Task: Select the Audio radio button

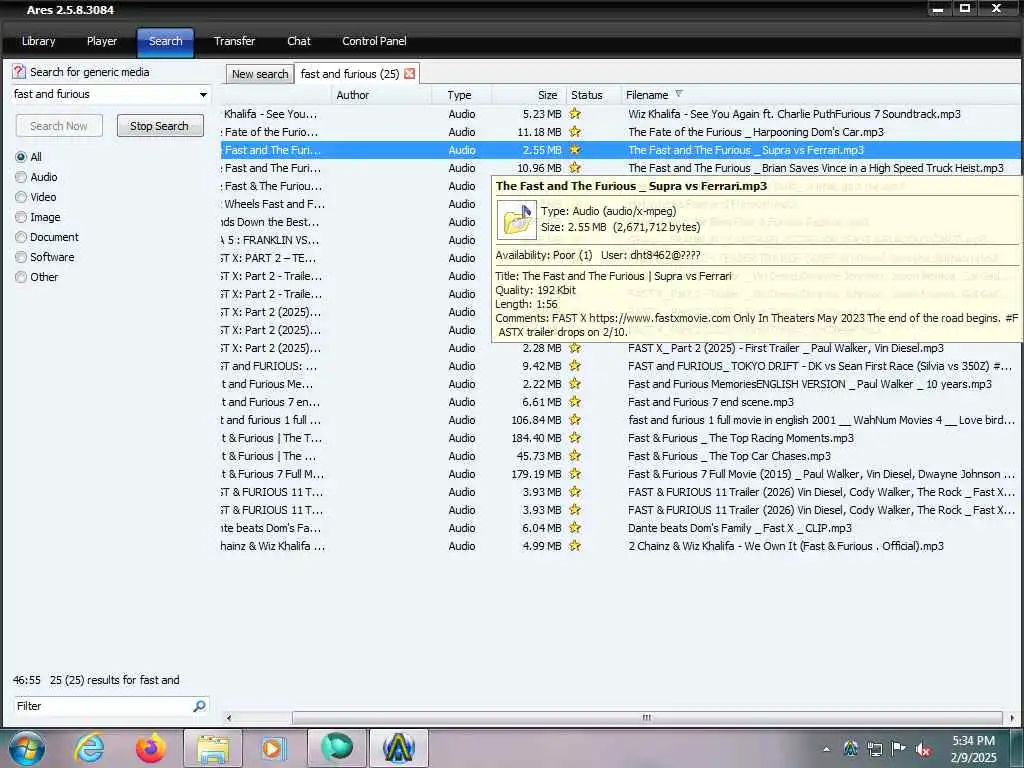Action: point(21,177)
